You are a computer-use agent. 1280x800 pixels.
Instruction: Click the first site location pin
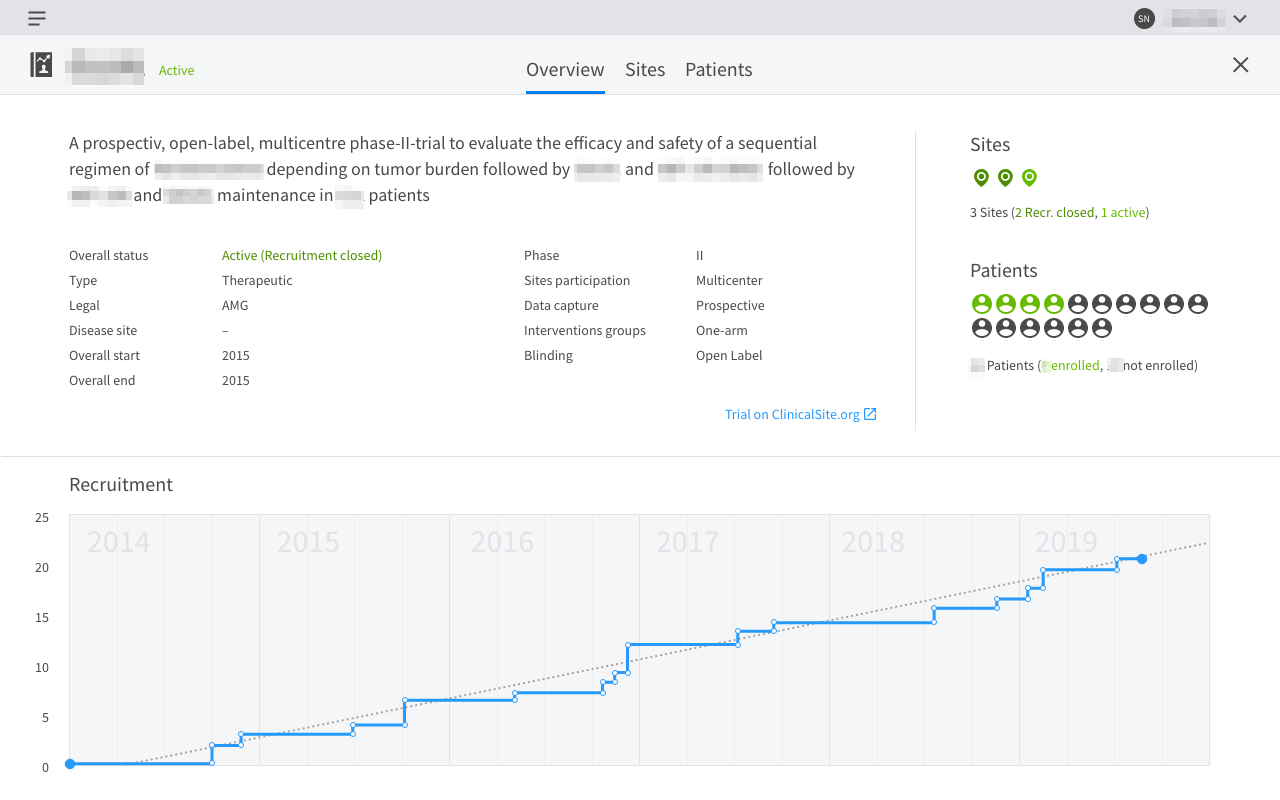[981, 178]
